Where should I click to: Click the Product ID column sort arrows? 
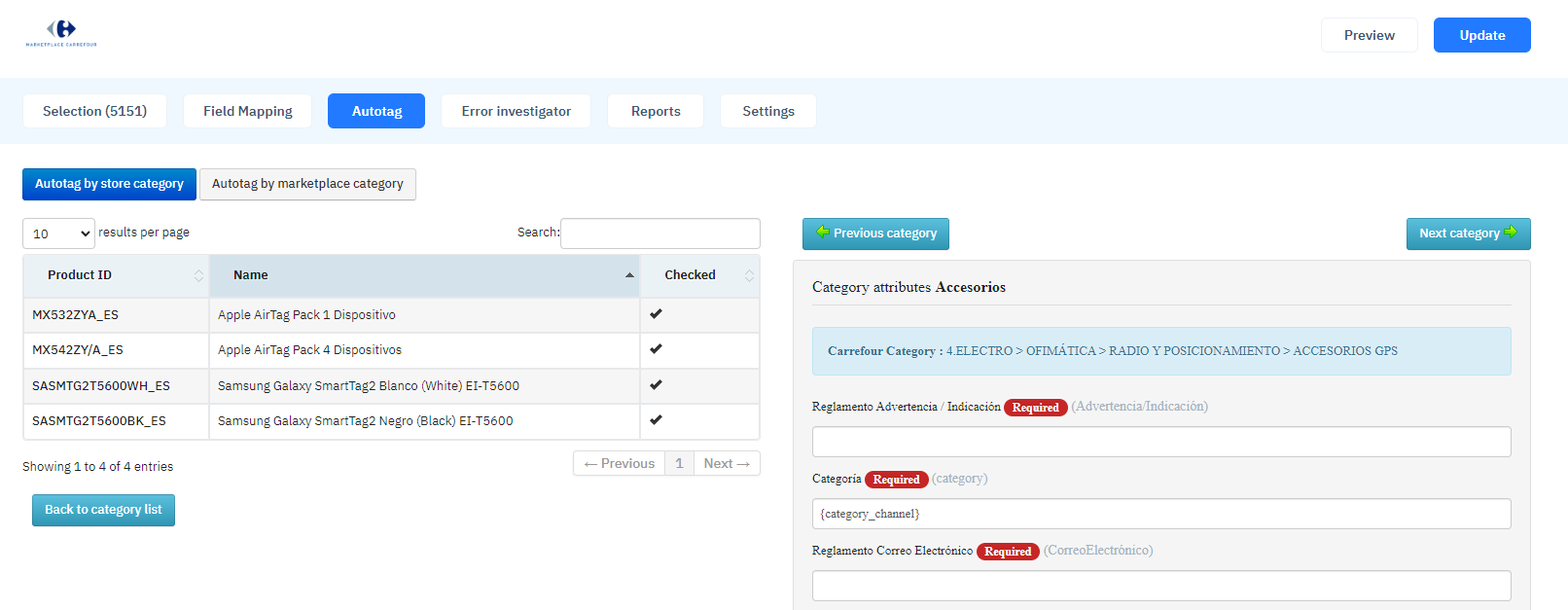pyautogui.click(x=199, y=275)
